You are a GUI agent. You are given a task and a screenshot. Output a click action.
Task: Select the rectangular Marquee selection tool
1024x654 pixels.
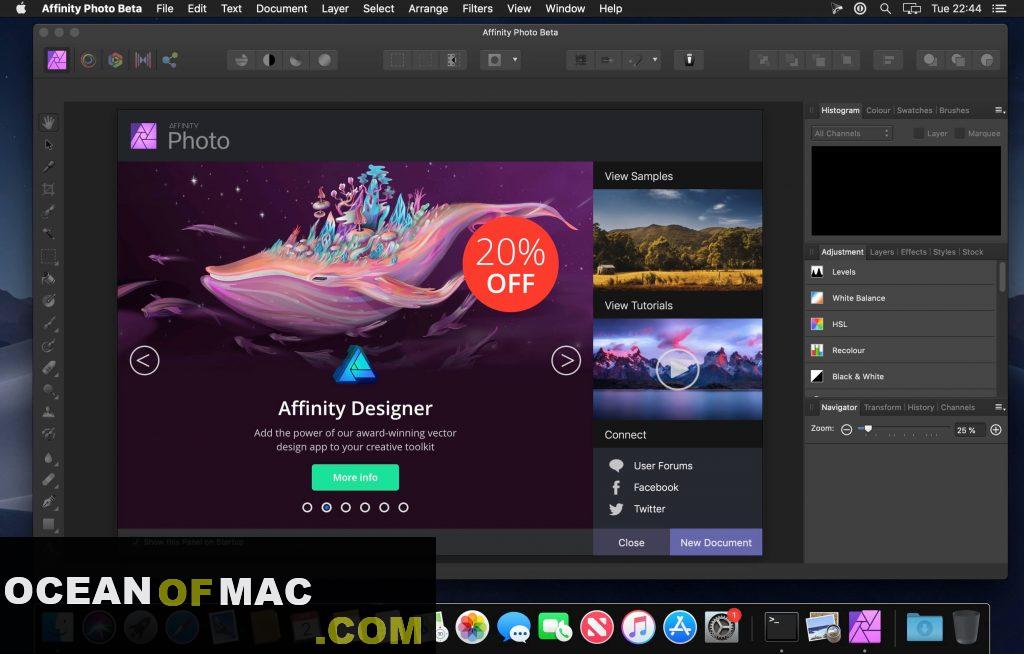[48, 255]
